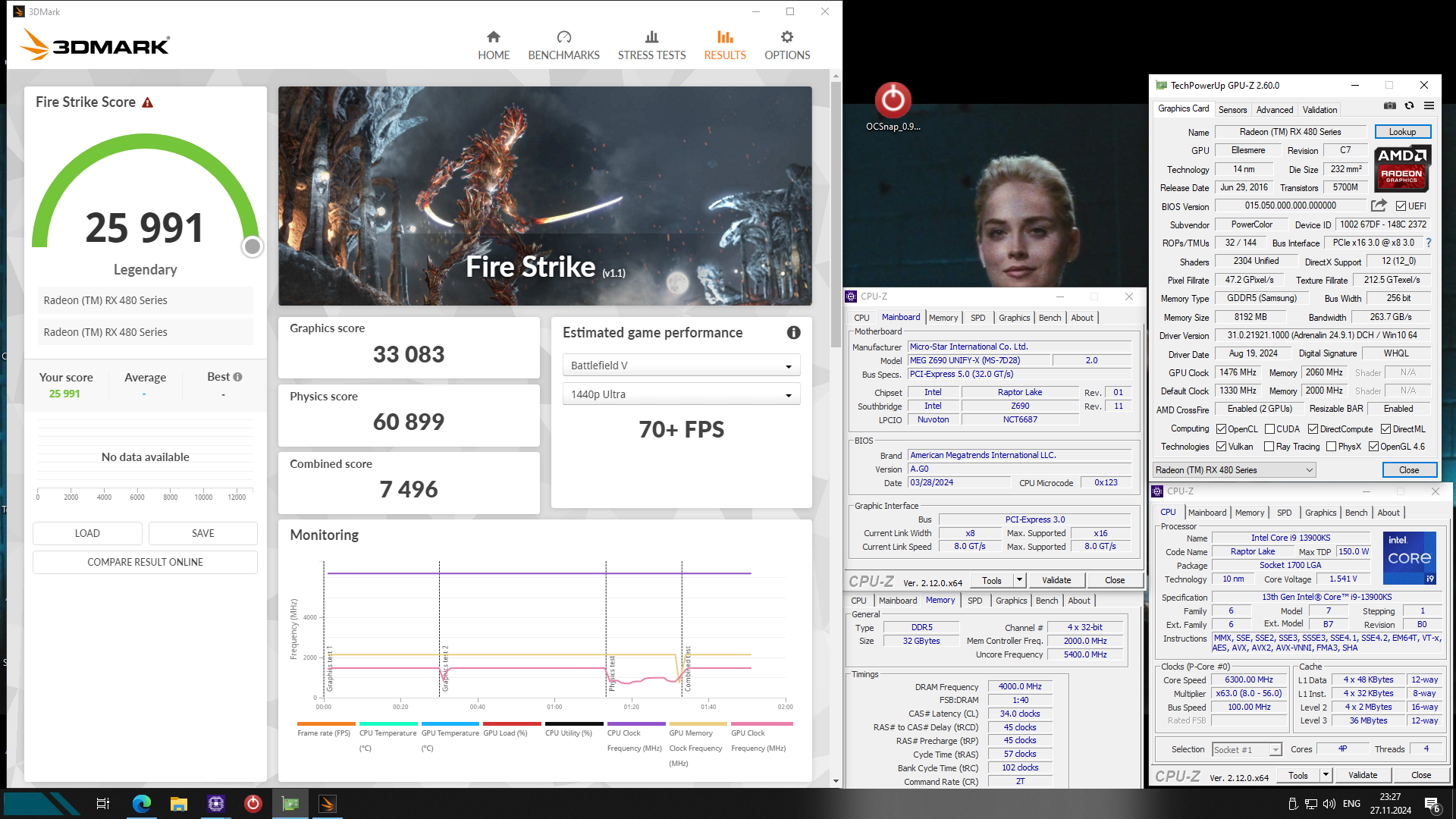Open the GPU-Z hamburger menu

[x=1429, y=106]
